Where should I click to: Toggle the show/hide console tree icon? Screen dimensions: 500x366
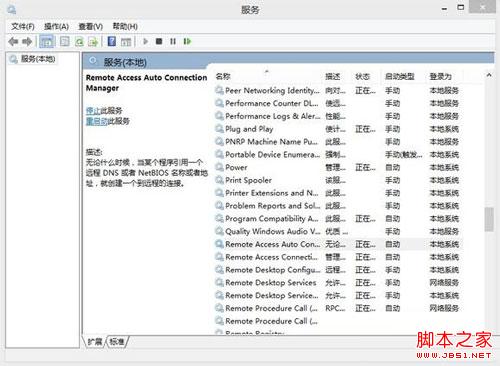click(47, 41)
